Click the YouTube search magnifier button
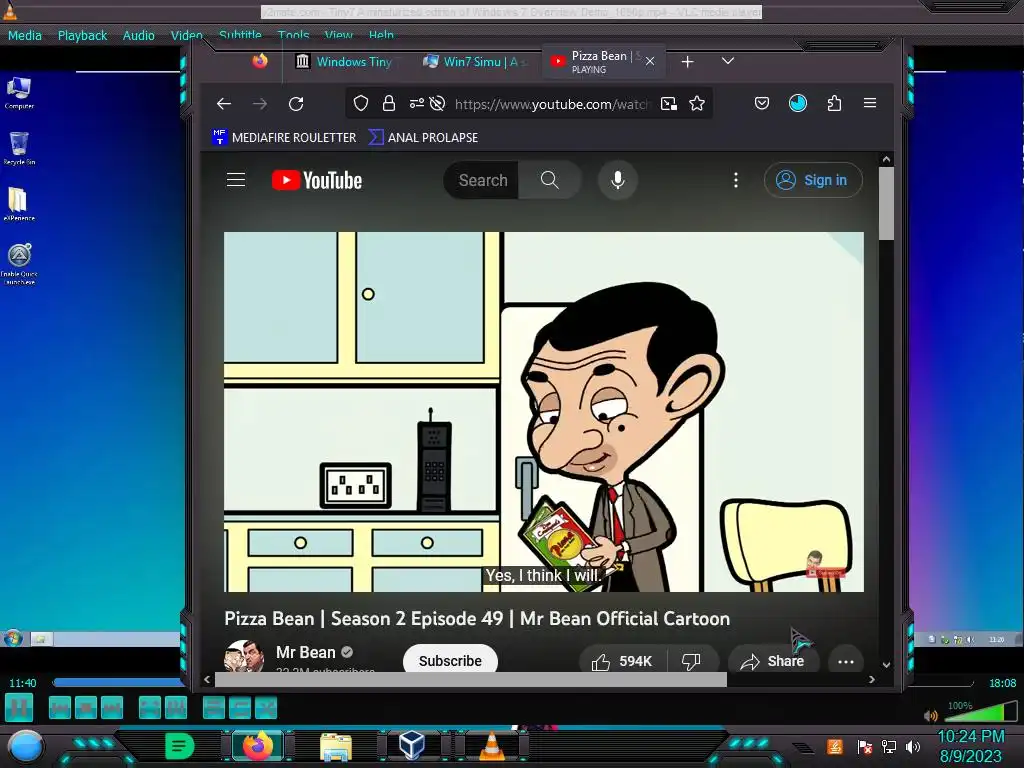The image size is (1024, 768). tap(550, 180)
